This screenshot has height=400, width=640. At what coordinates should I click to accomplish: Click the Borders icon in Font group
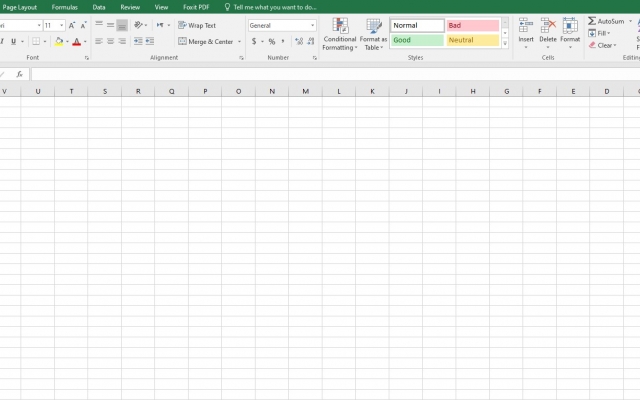36,41
